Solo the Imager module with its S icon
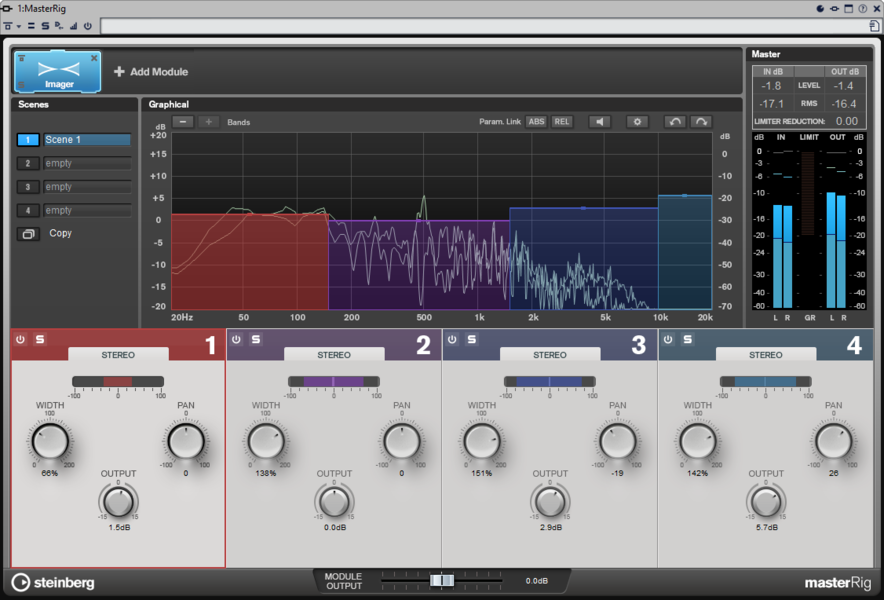Viewport: 884px width, 600px height. (x=21, y=85)
